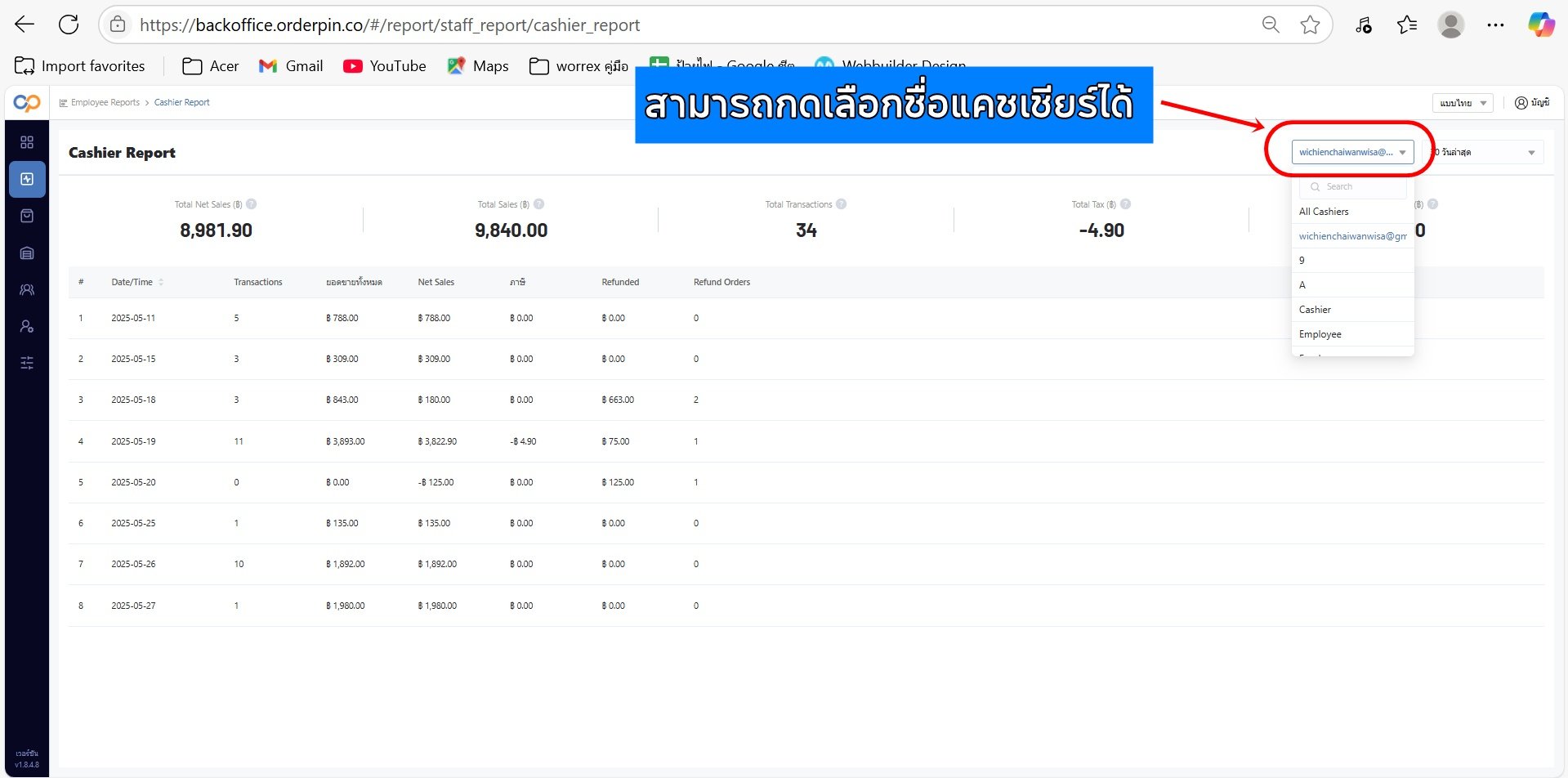This screenshot has width=1568, height=778.
Task: Click the Total Transactions help icon
Action: [x=842, y=204]
